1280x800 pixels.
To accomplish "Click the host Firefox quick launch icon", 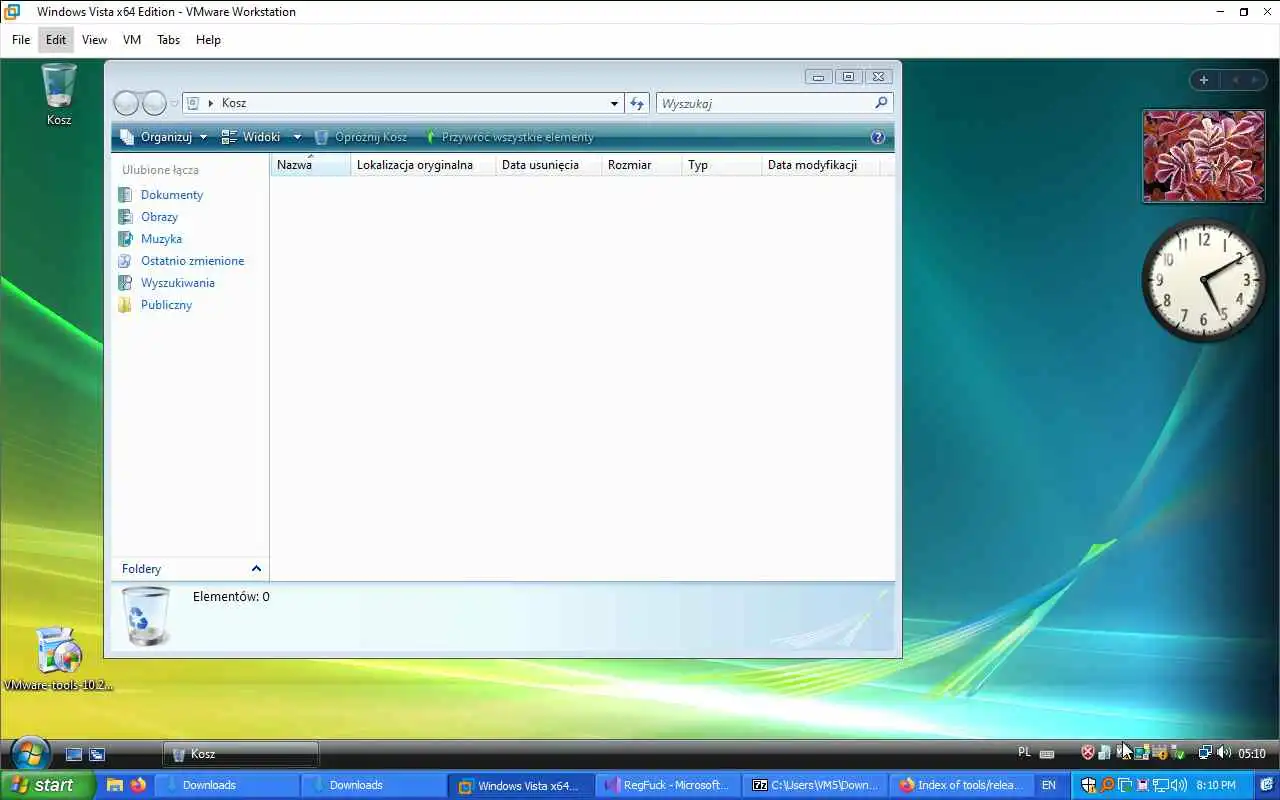I will pyautogui.click(x=138, y=785).
